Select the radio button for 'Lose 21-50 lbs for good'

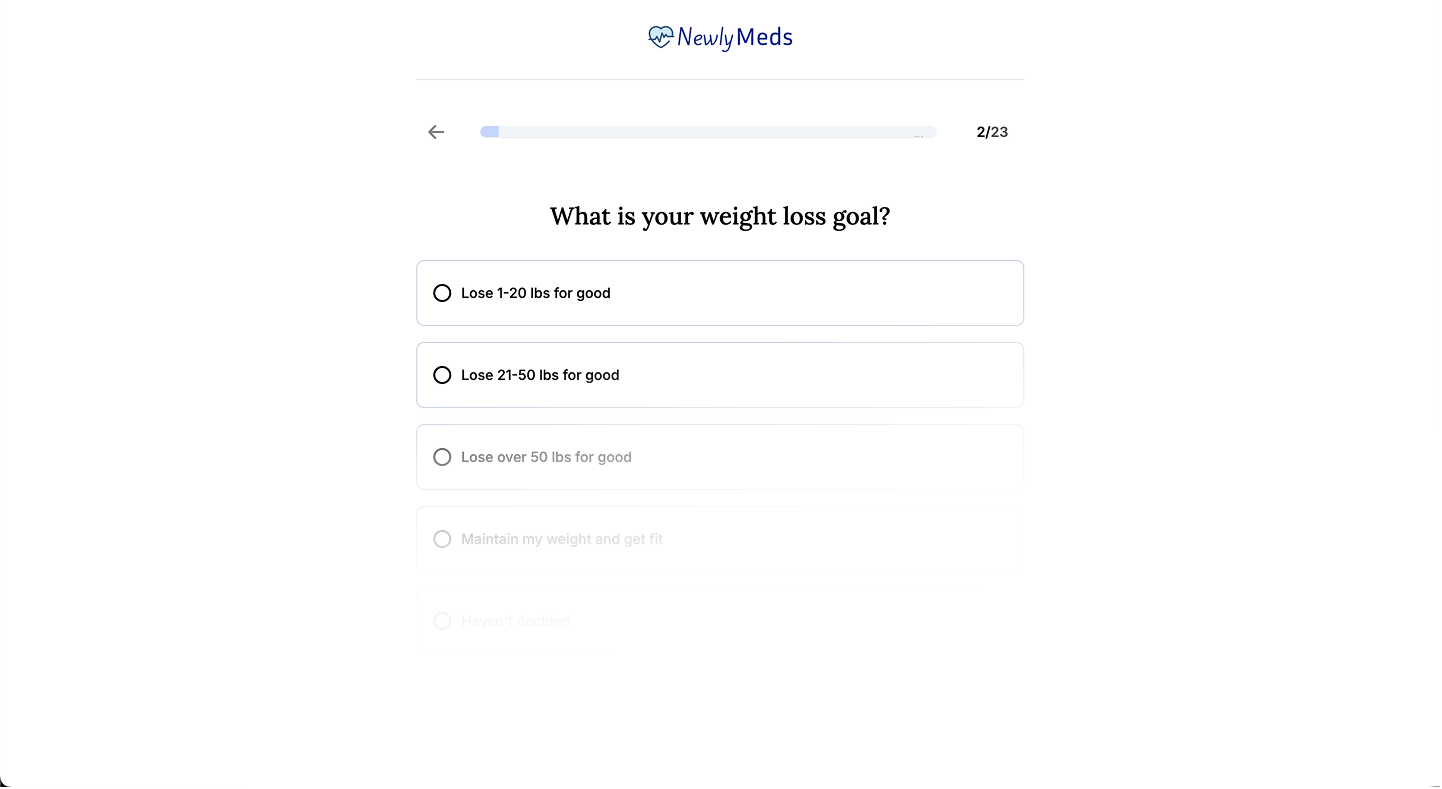click(x=442, y=375)
